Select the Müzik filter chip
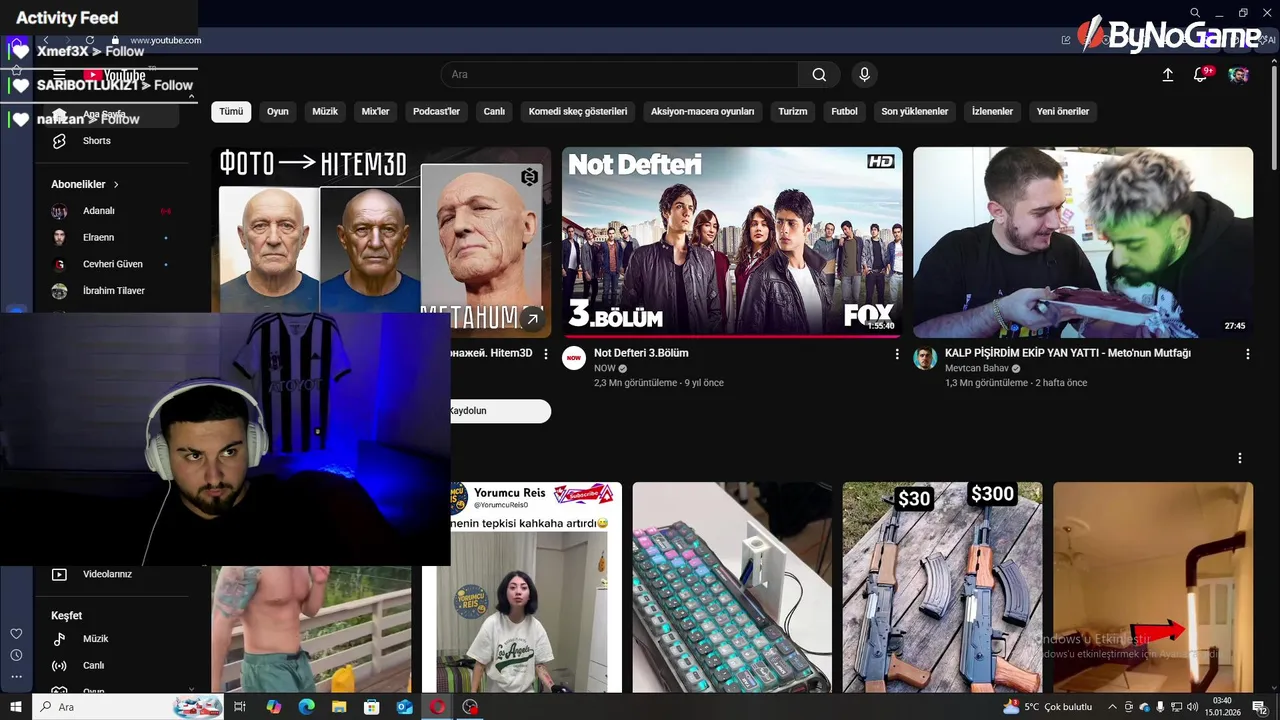Viewport: 1280px width, 720px height. (x=325, y=112)
